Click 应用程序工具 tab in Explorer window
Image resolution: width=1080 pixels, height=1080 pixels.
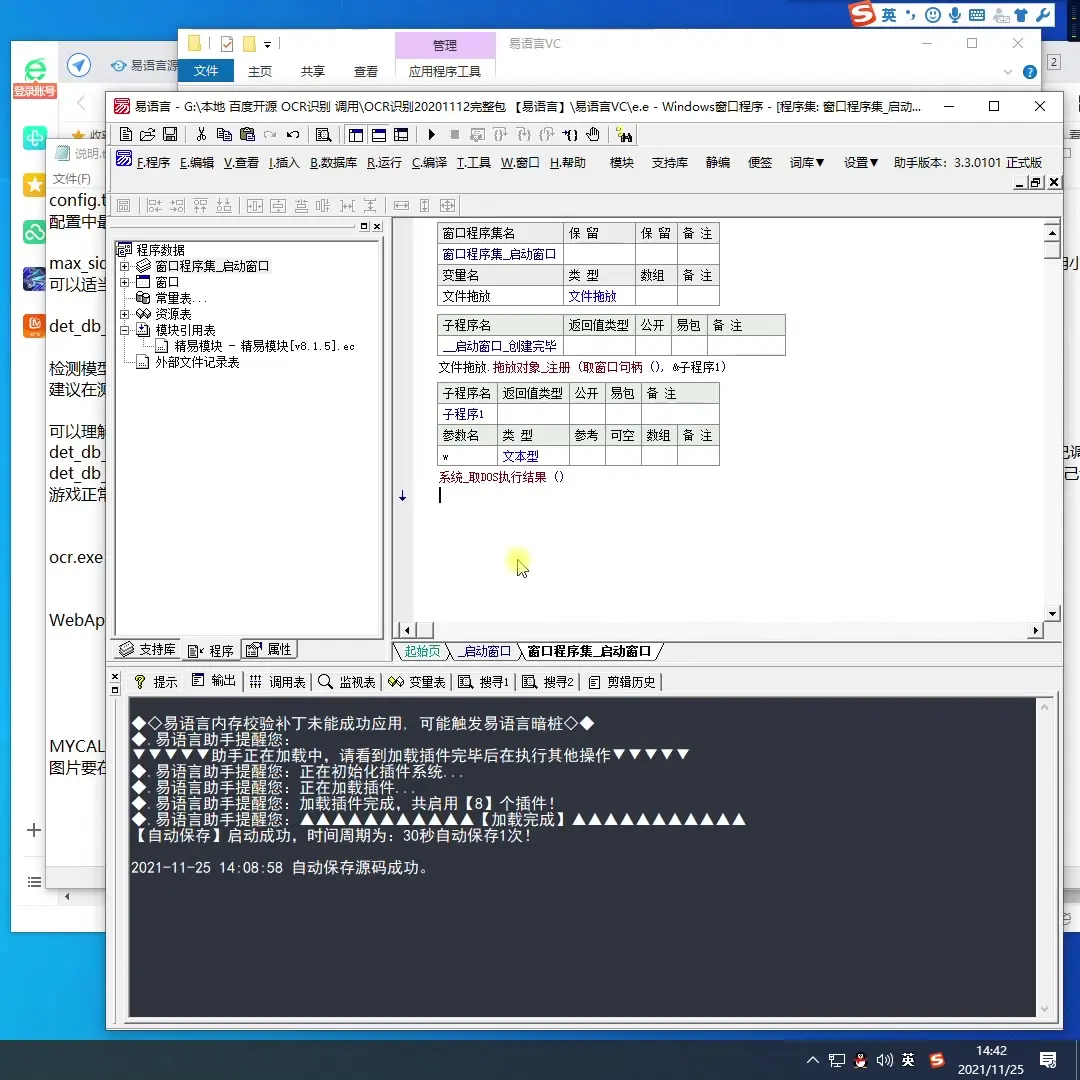pos(445,71)
